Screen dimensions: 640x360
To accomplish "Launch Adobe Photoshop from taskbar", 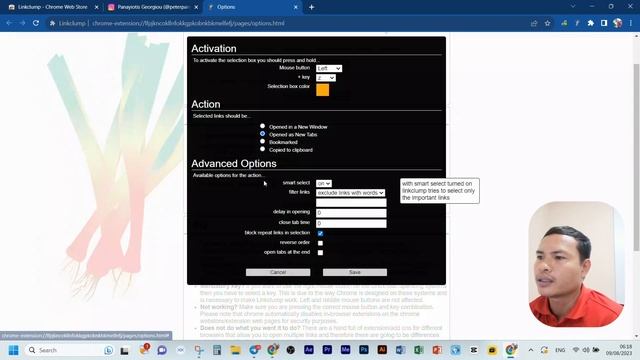I will [x=364, y=350].
